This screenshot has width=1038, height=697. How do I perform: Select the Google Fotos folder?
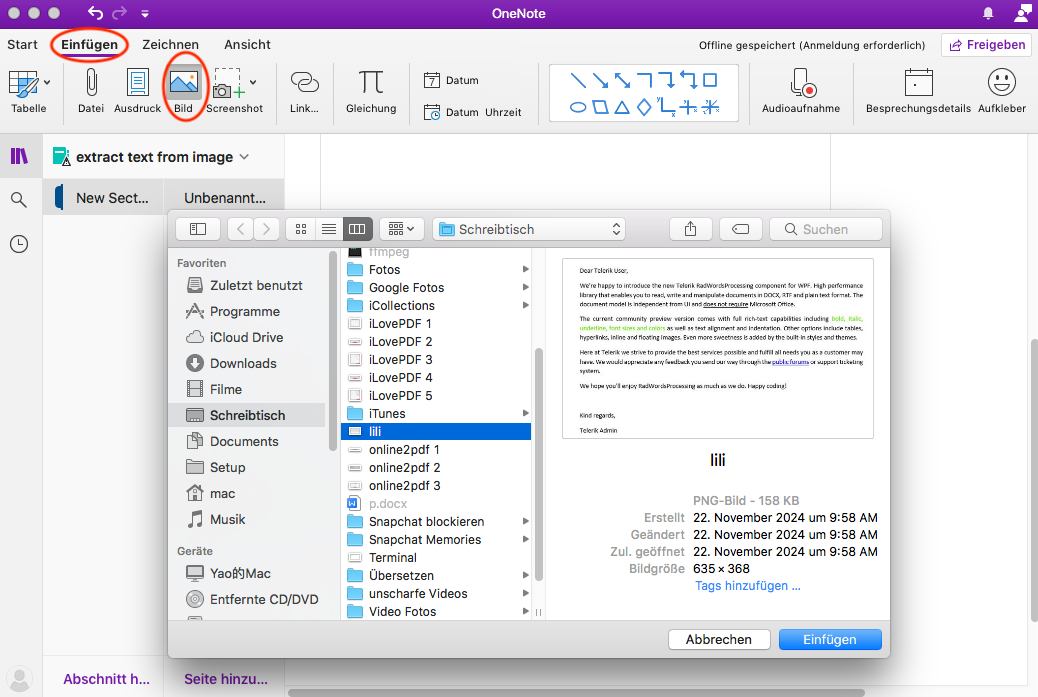click(x=436, y=287)
